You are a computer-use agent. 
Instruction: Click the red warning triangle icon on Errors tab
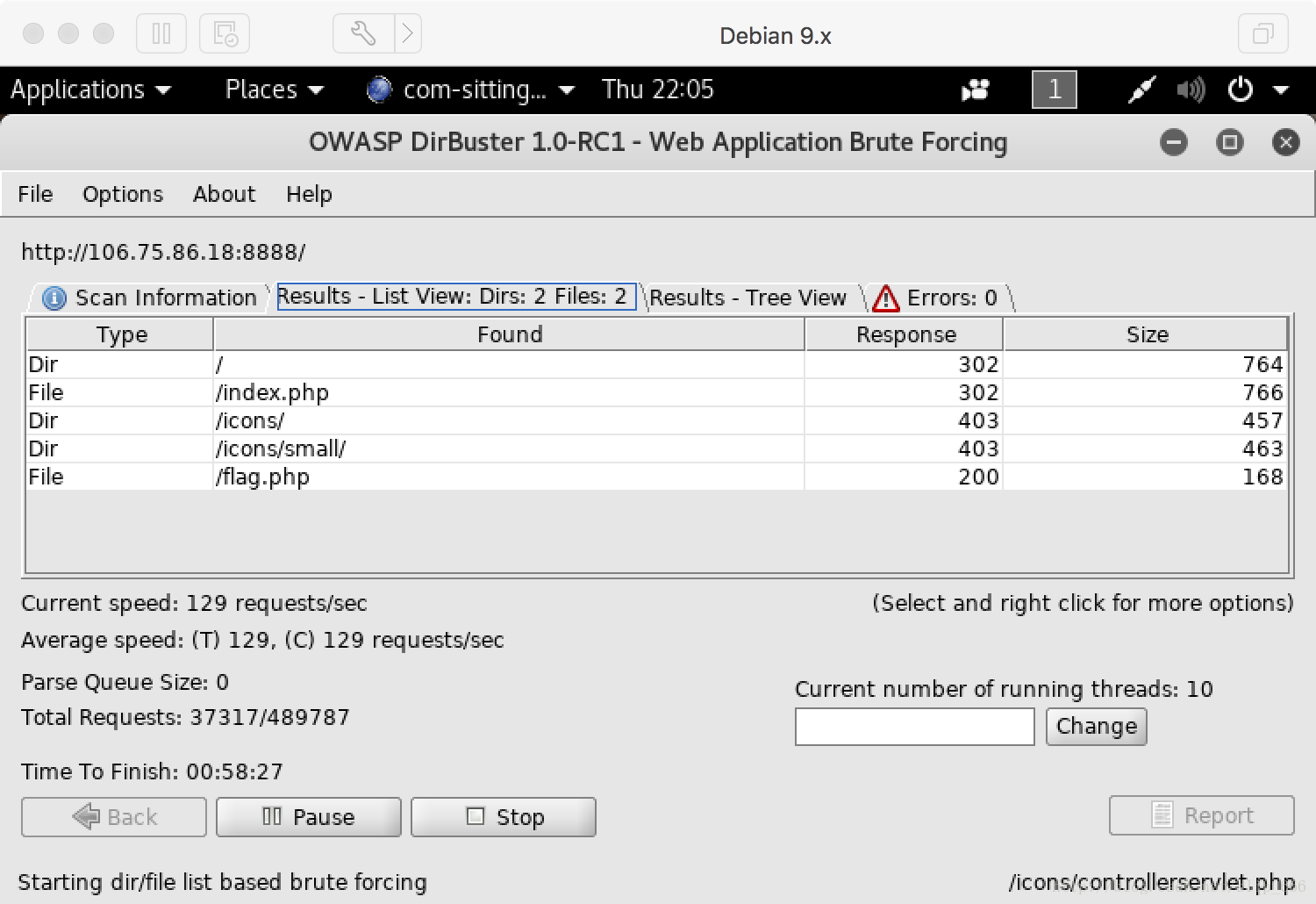(x=886, y=299)
